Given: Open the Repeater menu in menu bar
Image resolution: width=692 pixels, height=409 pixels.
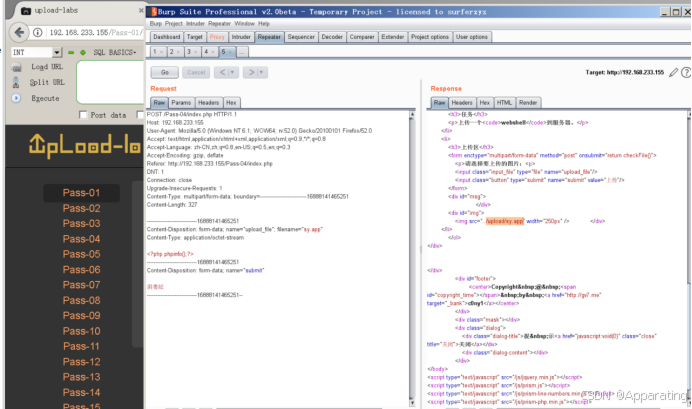Looking at the screenshot, I should click(219, 24).
